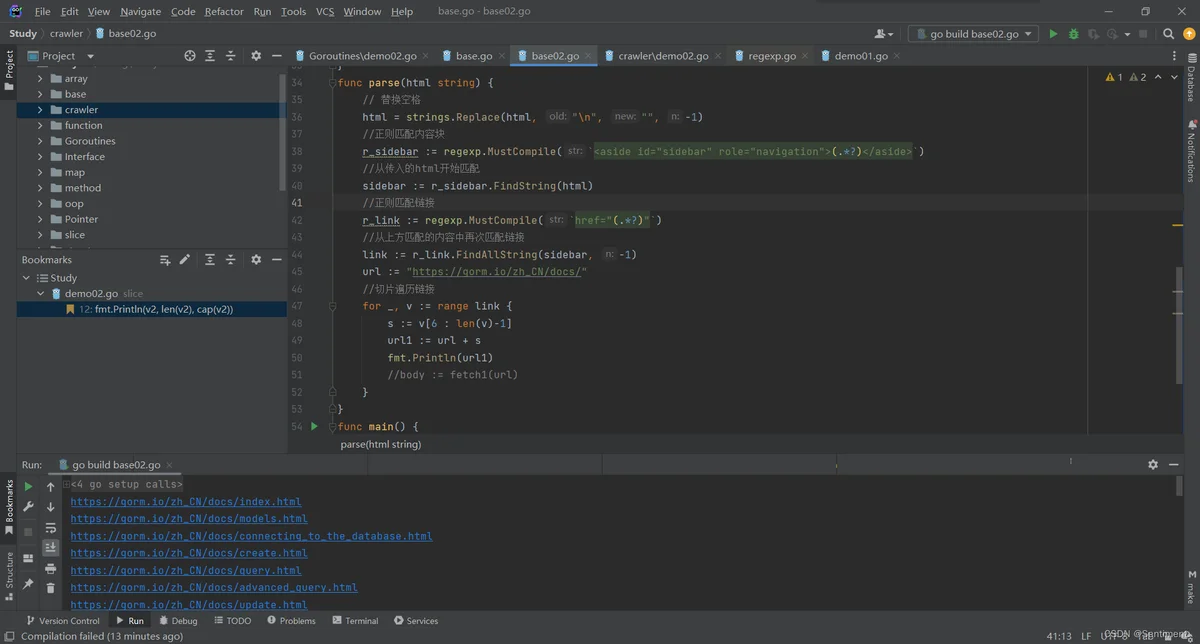Toggle the Project tool window stripe button
Viewport: 1200px width, 644px height.
coord(9,71)
